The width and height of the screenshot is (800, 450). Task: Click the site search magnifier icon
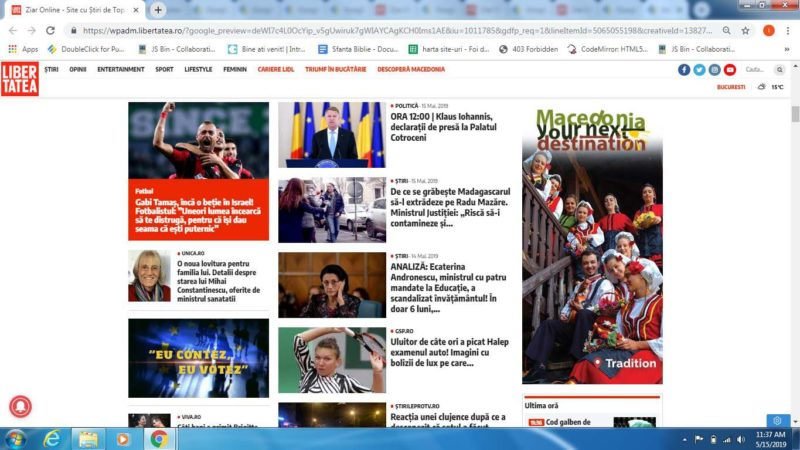779,70
